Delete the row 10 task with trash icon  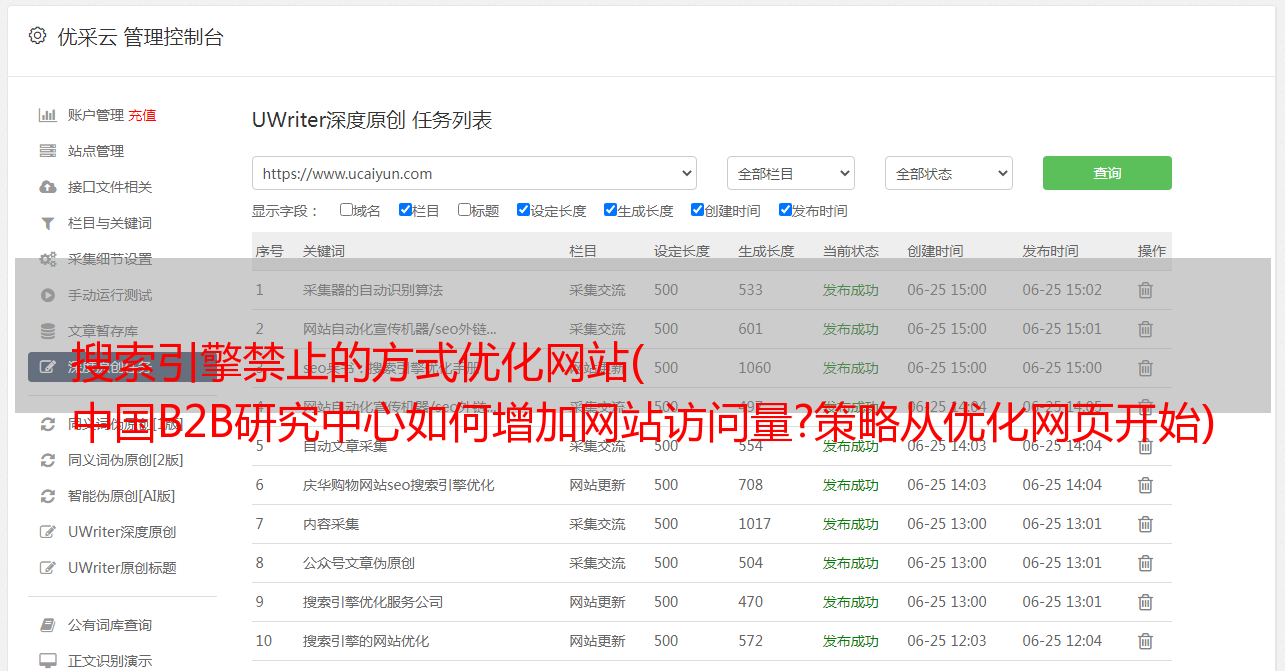coord(1145,641)
